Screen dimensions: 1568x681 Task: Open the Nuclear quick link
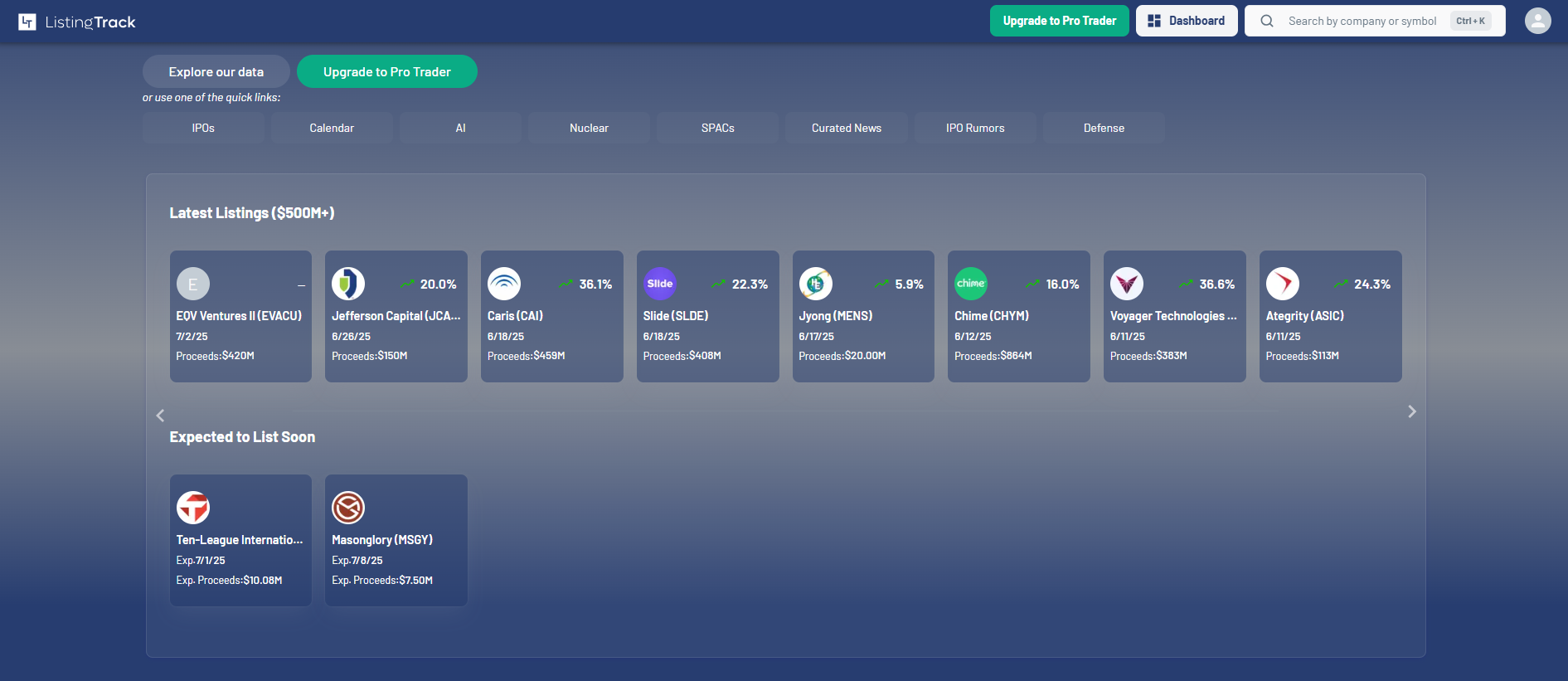[590, 129]
